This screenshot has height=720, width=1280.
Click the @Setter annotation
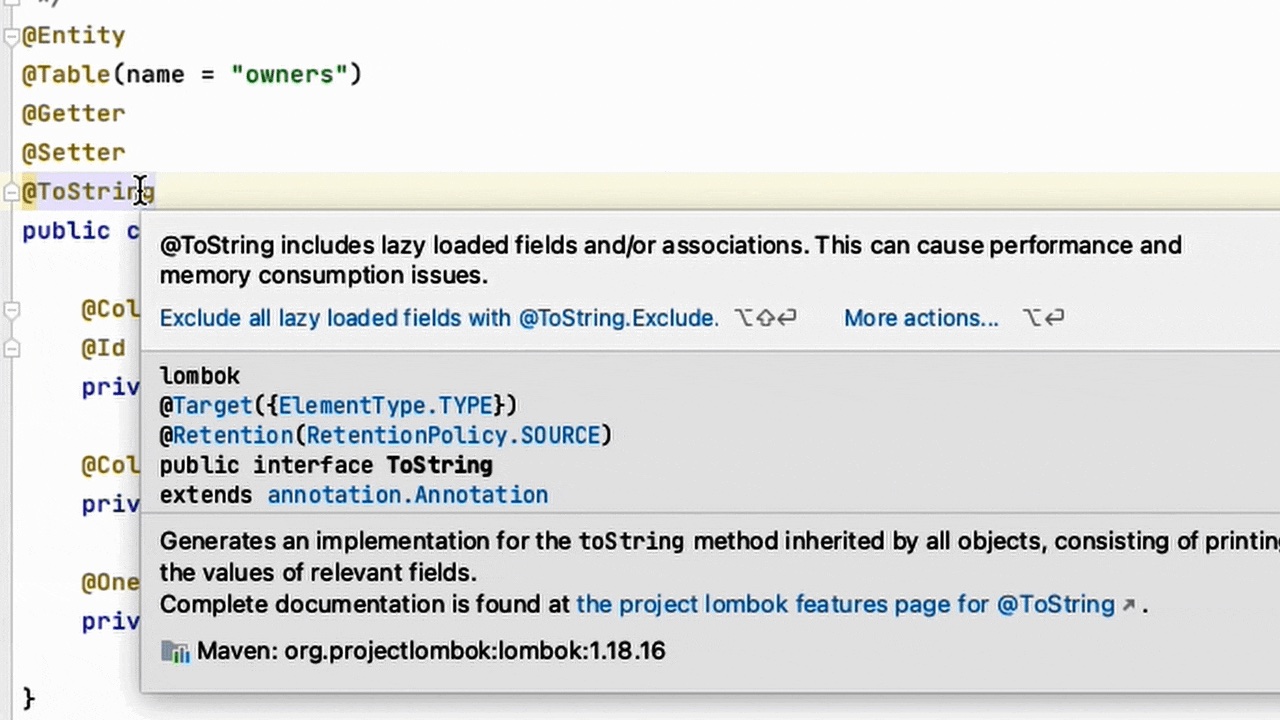pos(74,153)
